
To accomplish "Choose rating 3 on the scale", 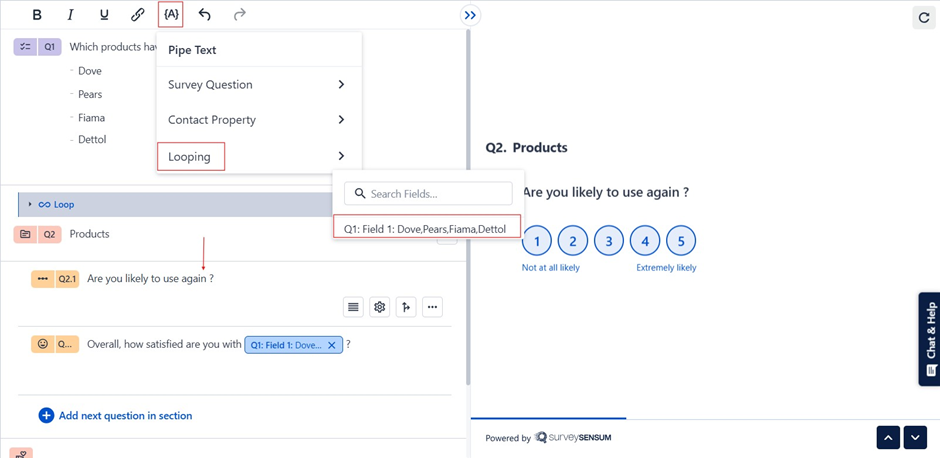I will click(609, 241).
